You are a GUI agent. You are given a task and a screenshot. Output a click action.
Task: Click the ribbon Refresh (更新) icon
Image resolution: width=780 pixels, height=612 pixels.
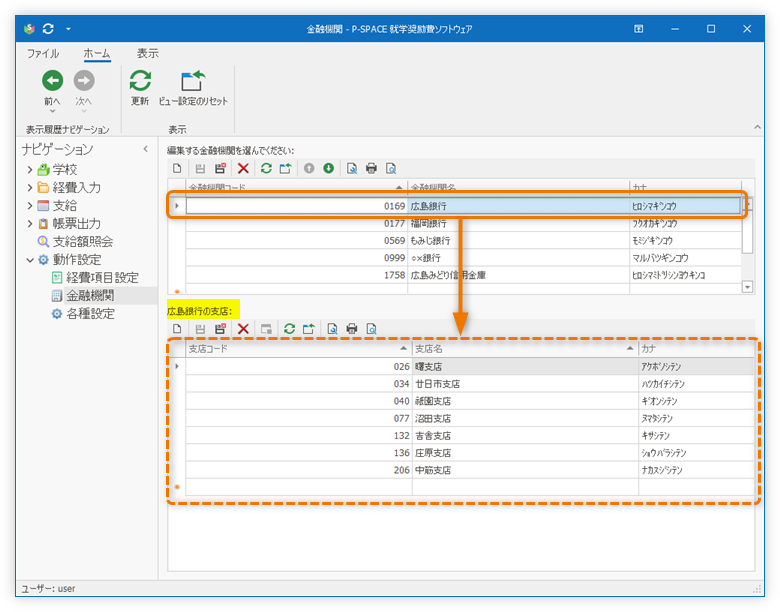click(140, 81)
